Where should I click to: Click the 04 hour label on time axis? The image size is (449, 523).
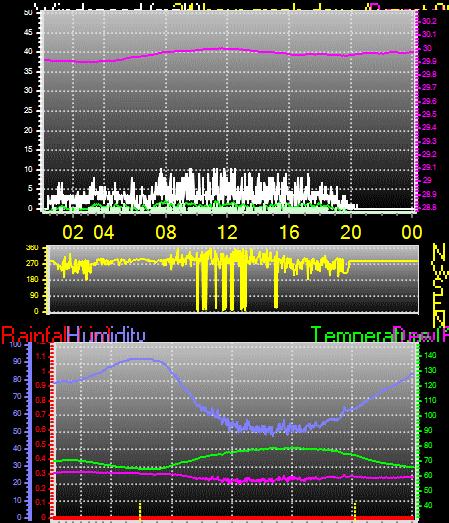[x=104, y=232]
